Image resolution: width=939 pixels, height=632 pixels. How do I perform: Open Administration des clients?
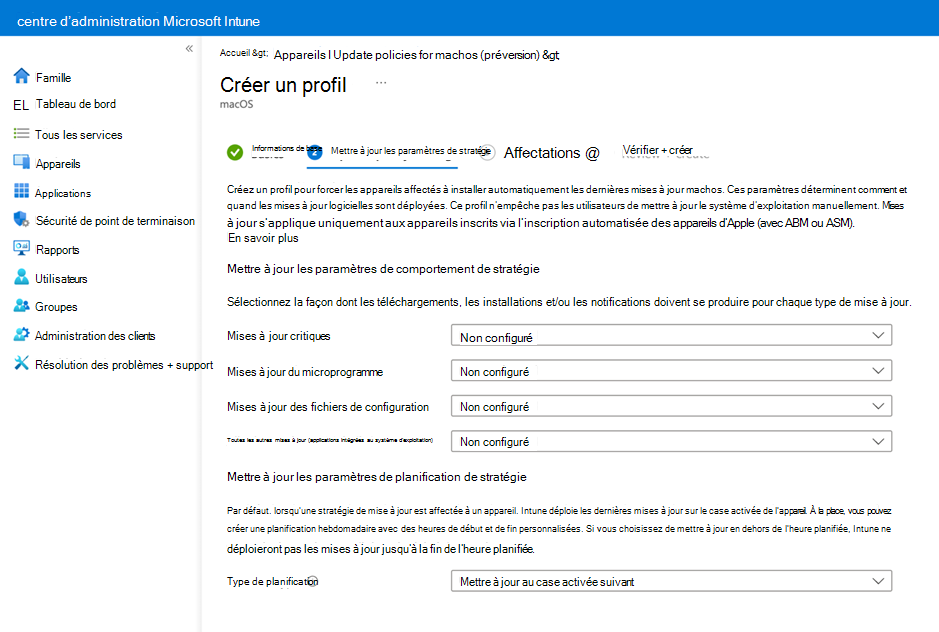[x=95, y=336]
